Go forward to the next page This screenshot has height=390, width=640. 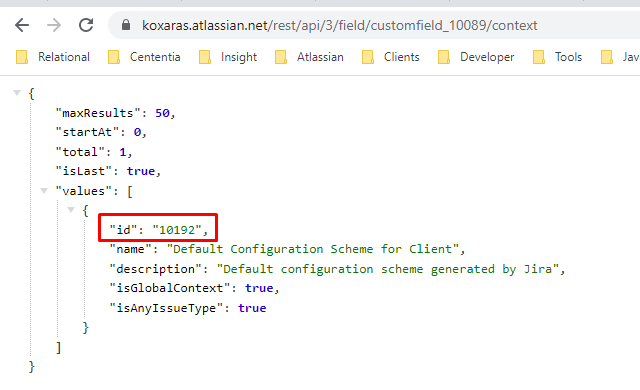point(54,25)
